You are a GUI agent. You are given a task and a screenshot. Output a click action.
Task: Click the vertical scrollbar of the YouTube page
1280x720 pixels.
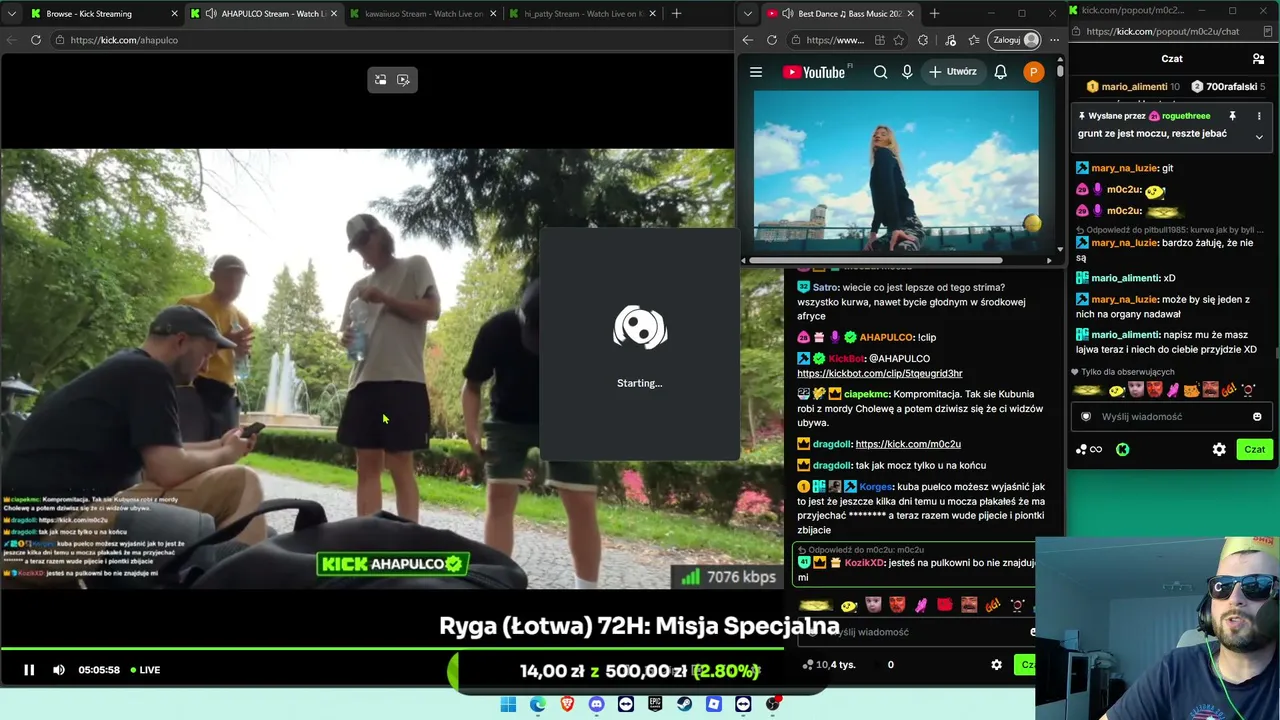(x=1059, y=73)
